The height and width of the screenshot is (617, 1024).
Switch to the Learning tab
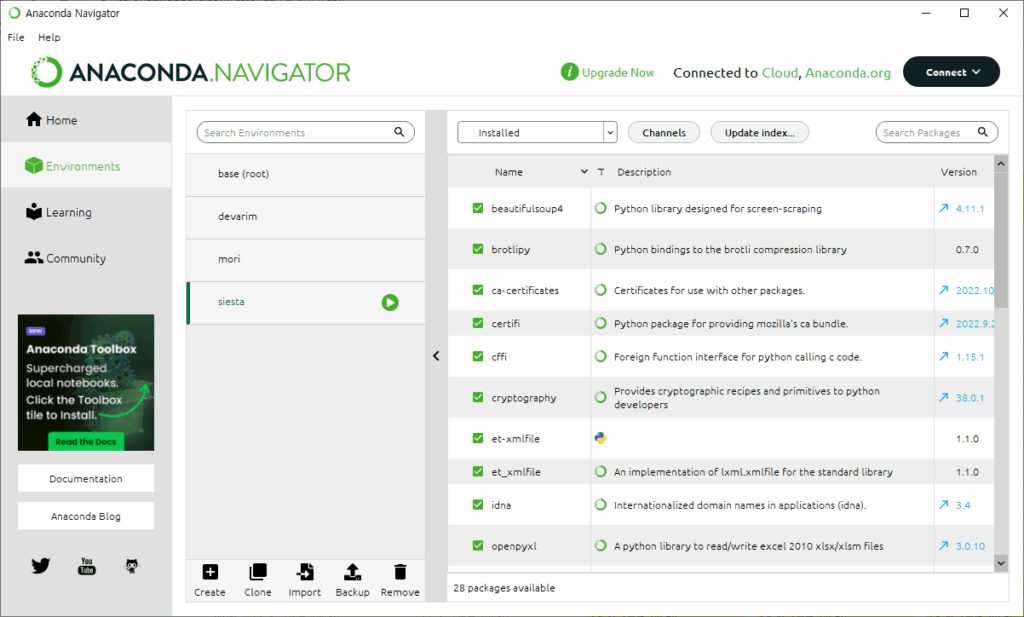pos(68,212)
